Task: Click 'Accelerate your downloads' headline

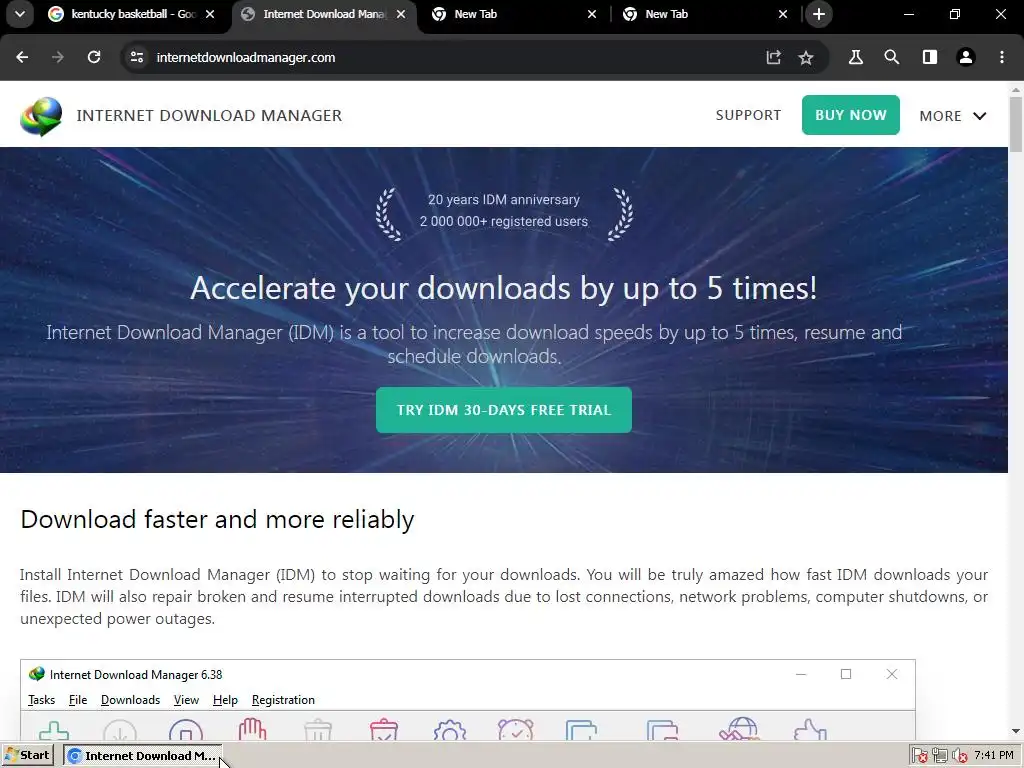Action: [504, 288]
